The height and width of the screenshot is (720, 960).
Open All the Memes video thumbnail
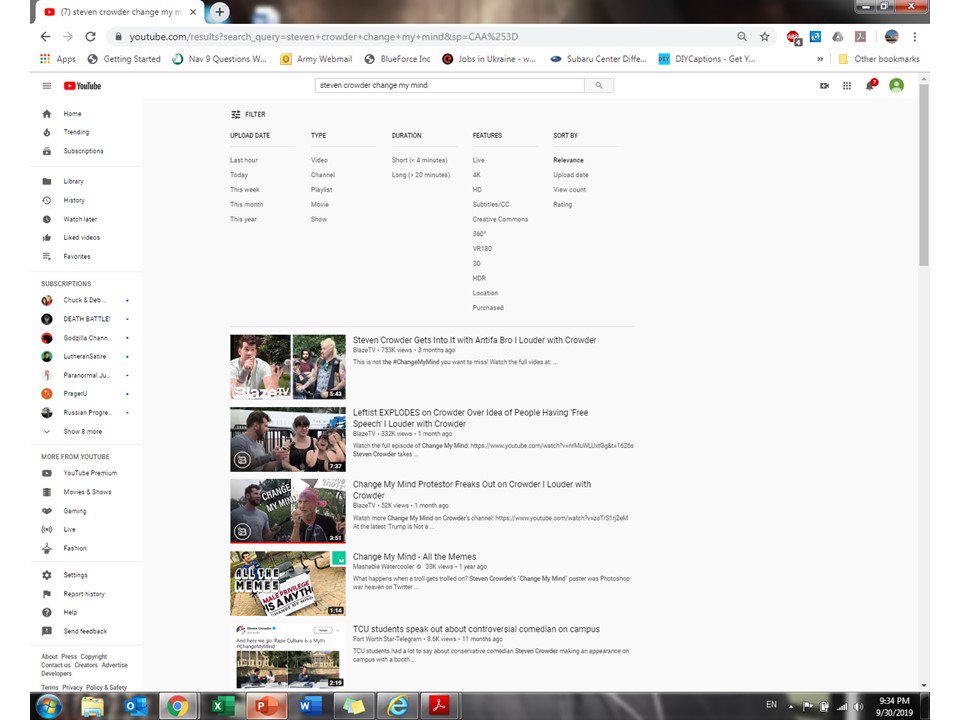pyautogui.click(x=288, y=583)
